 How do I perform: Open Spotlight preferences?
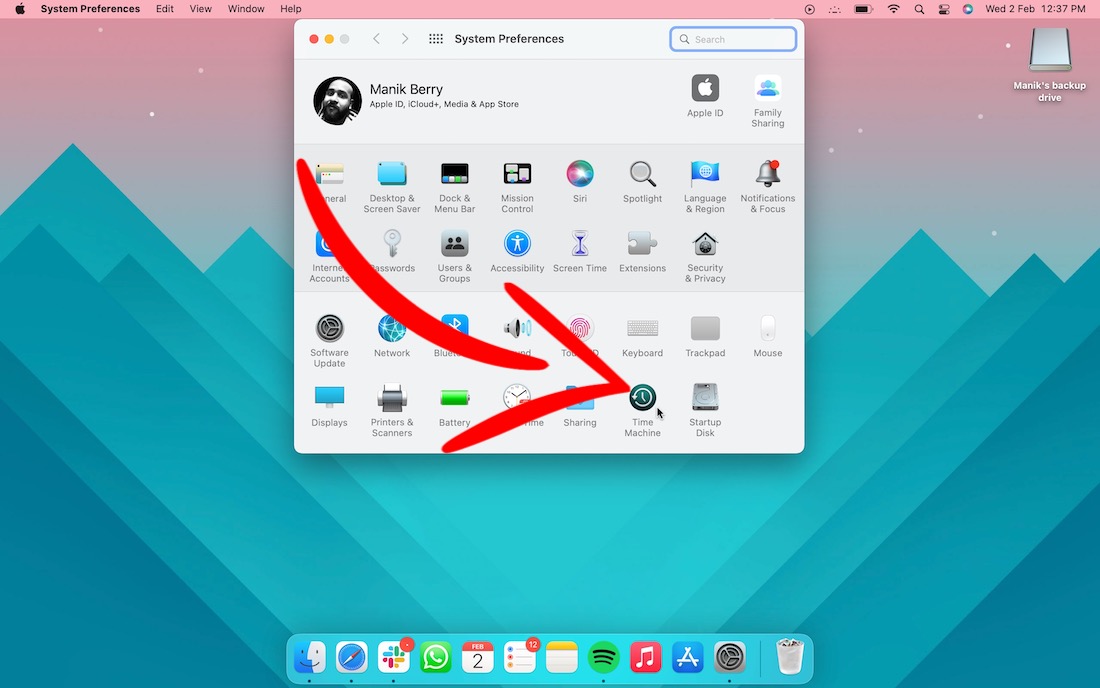click(x=642, y=173)
